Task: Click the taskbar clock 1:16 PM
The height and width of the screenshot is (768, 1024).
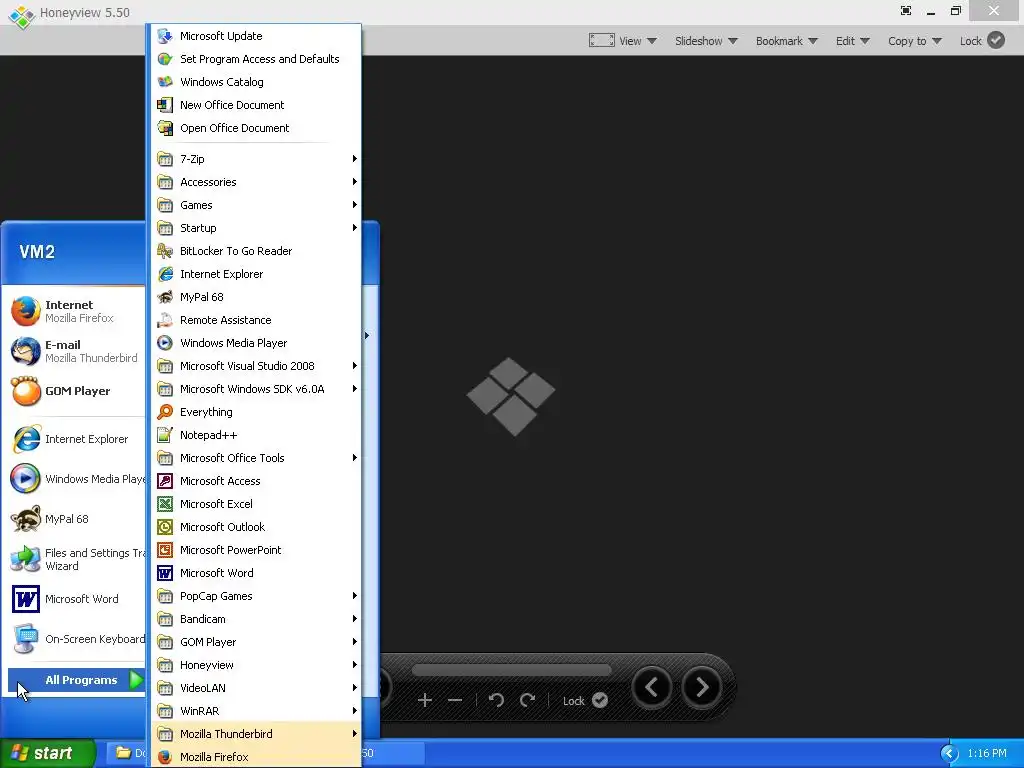Action: coord(987,754)
